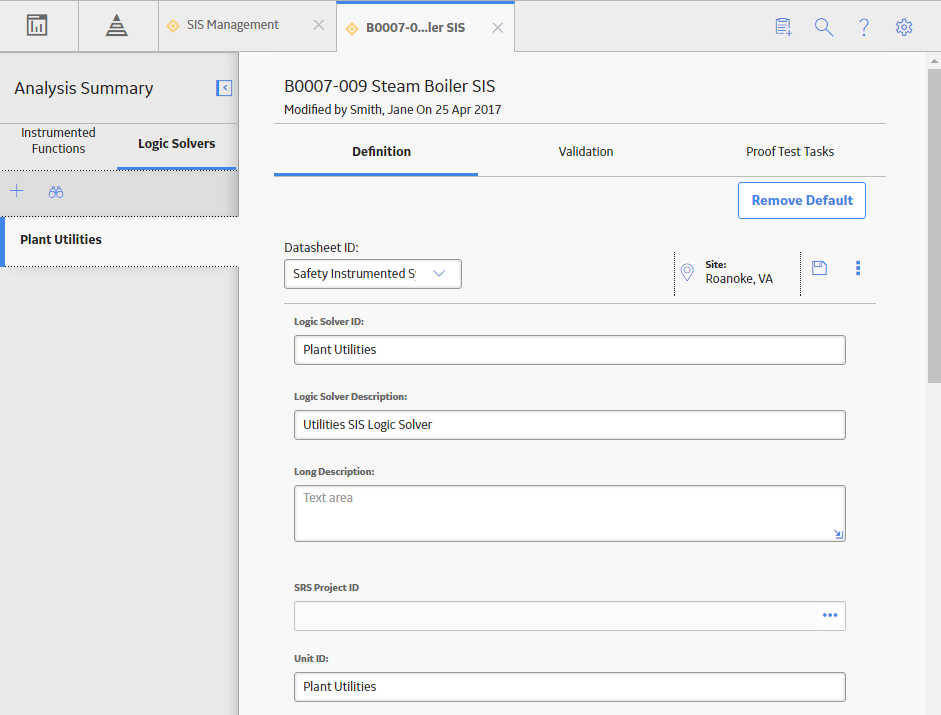Viewport: 941px width, 715px height.
Task: Open the vertical three-dot more options menu
Action: [x=858, y=268]
